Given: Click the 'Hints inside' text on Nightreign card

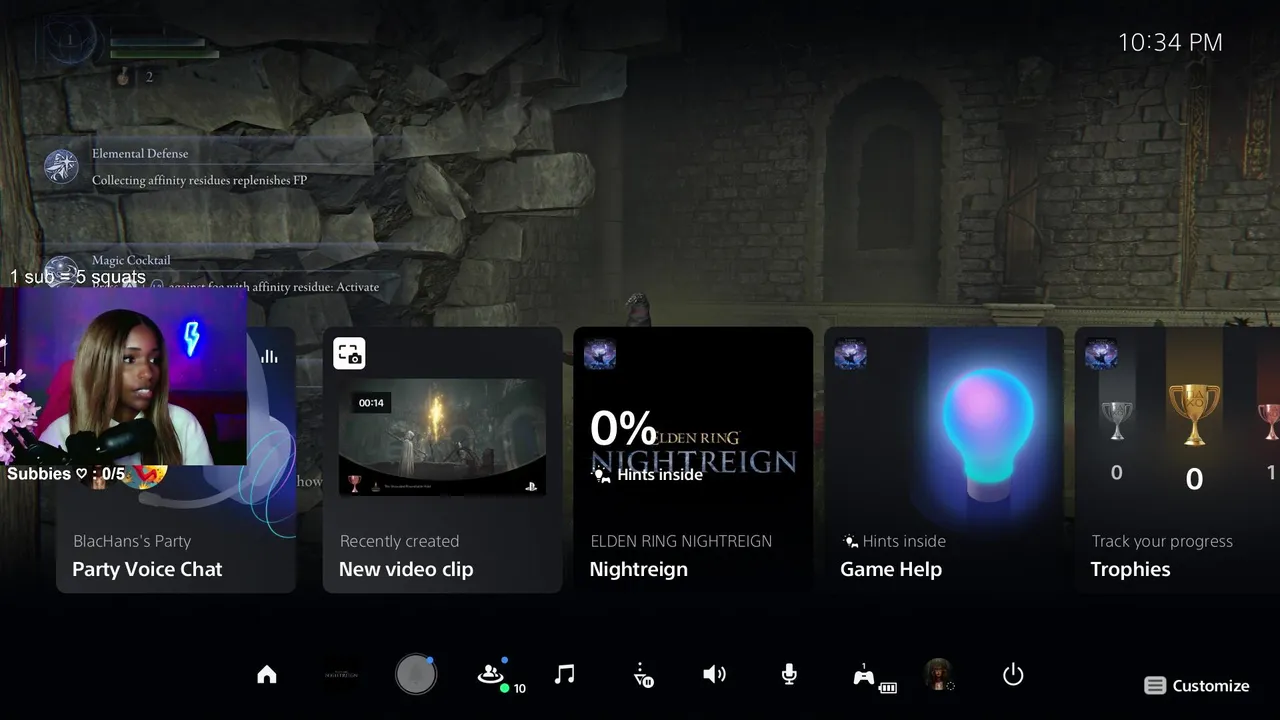Looking at the screenshot, I should [660, 475].
